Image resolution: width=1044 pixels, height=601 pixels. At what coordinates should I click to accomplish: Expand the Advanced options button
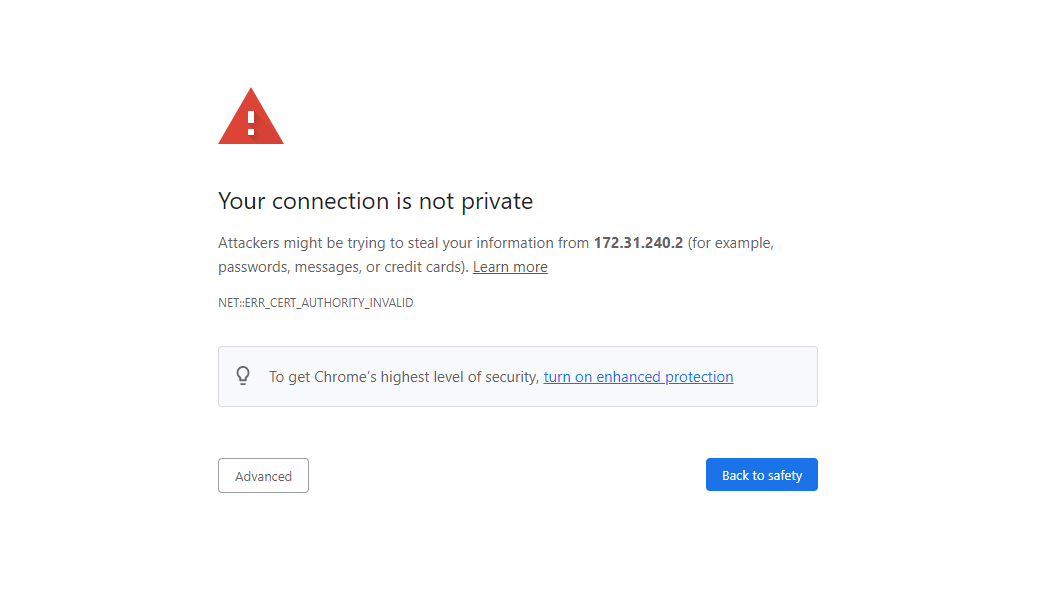click(263, 476)
